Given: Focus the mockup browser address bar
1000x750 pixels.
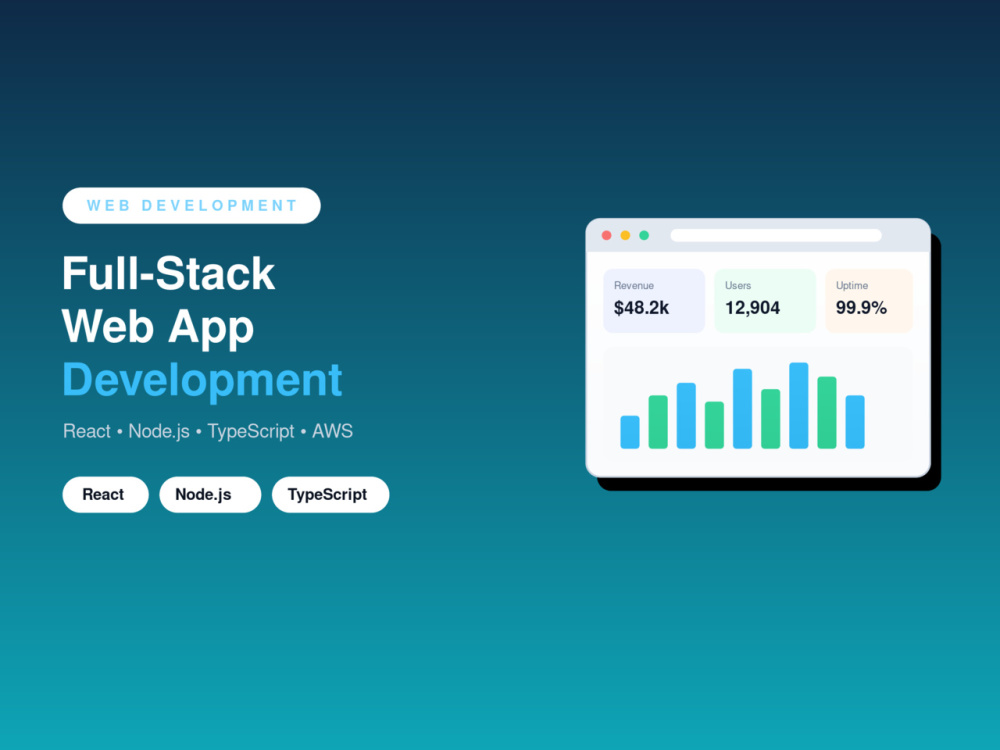Looking at the screenshot, I should tap(776, 235).
